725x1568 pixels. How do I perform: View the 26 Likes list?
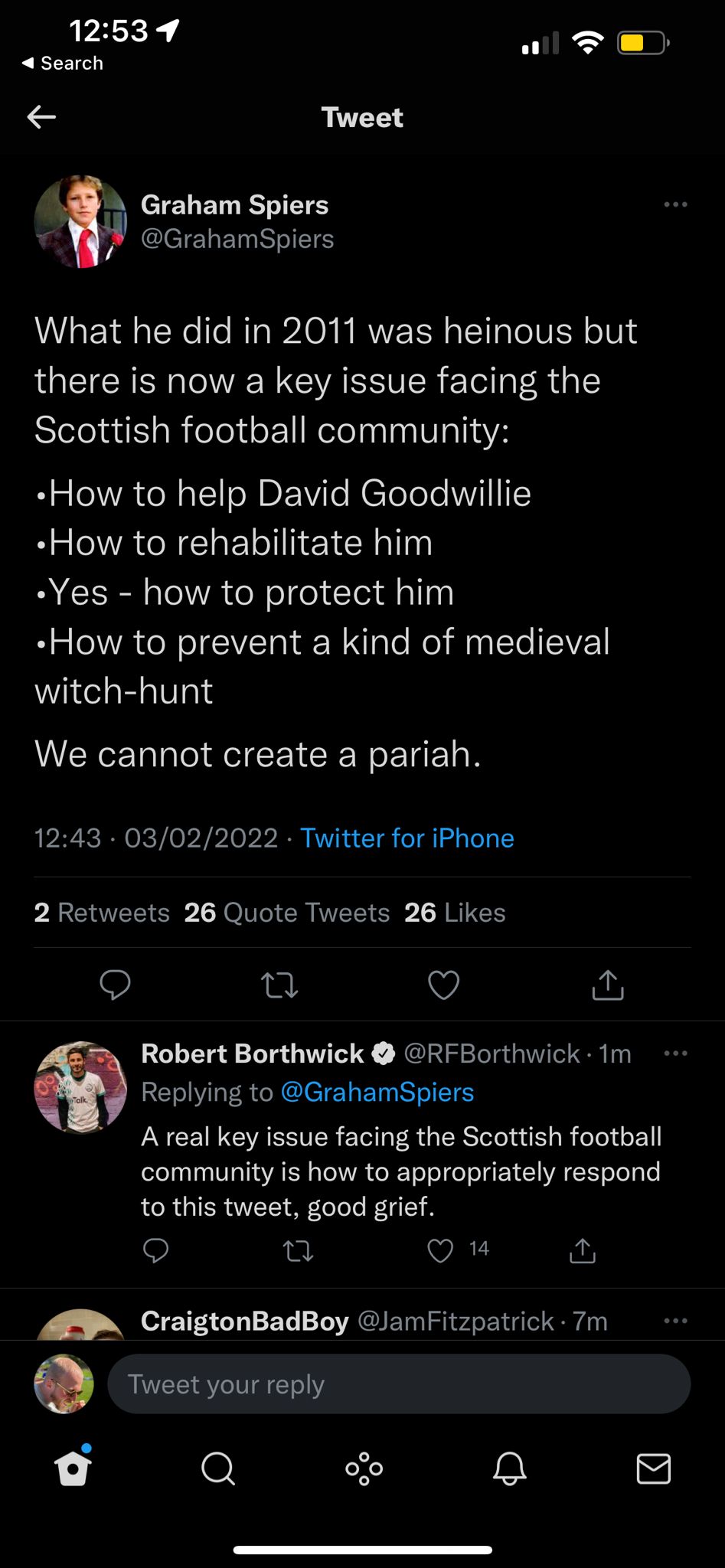pyautogui.click(x=455, y=912)
